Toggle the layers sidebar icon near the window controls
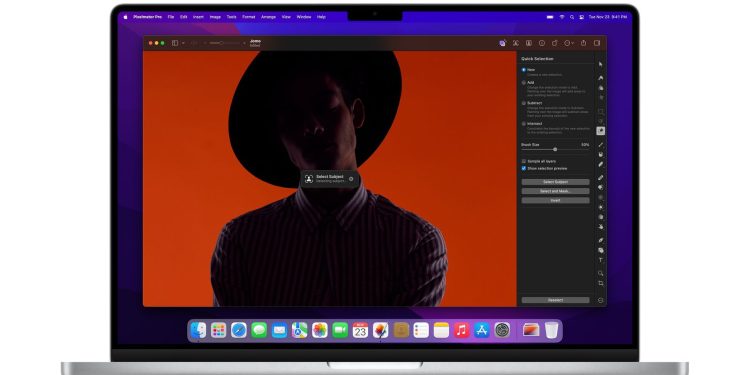Screen dimensions: 750x375 (x=175, y=43)
